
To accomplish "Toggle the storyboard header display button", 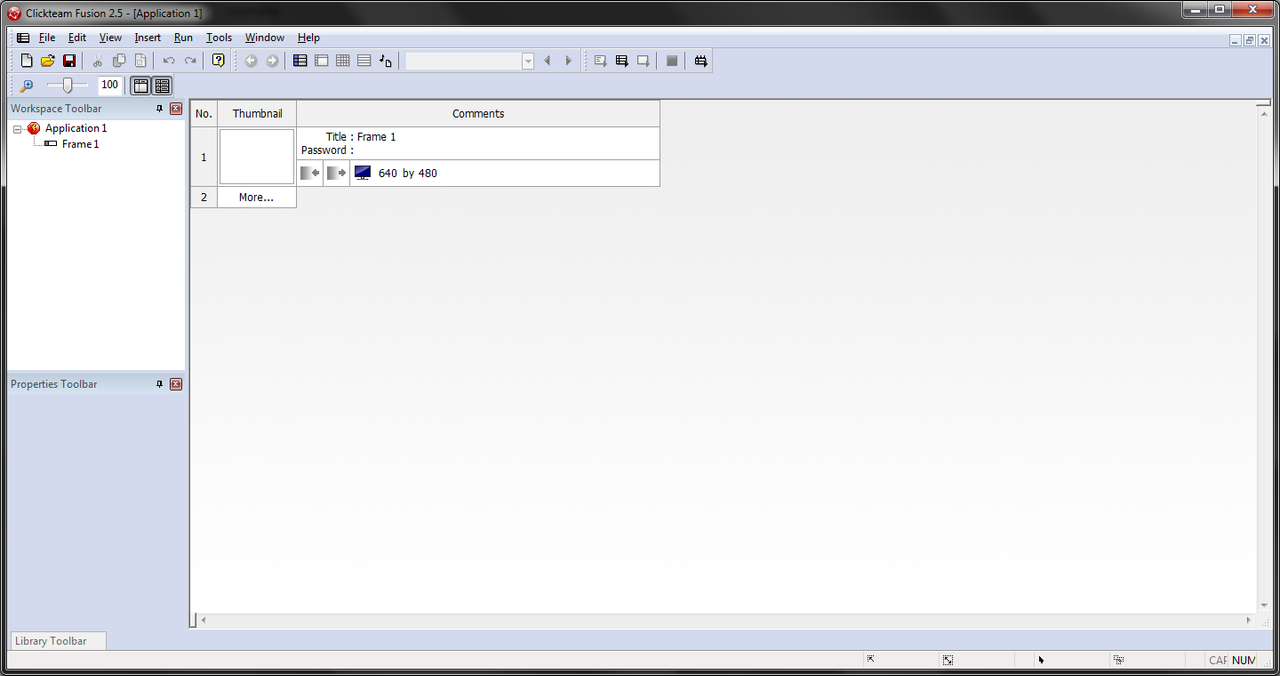I will (141, 86).
